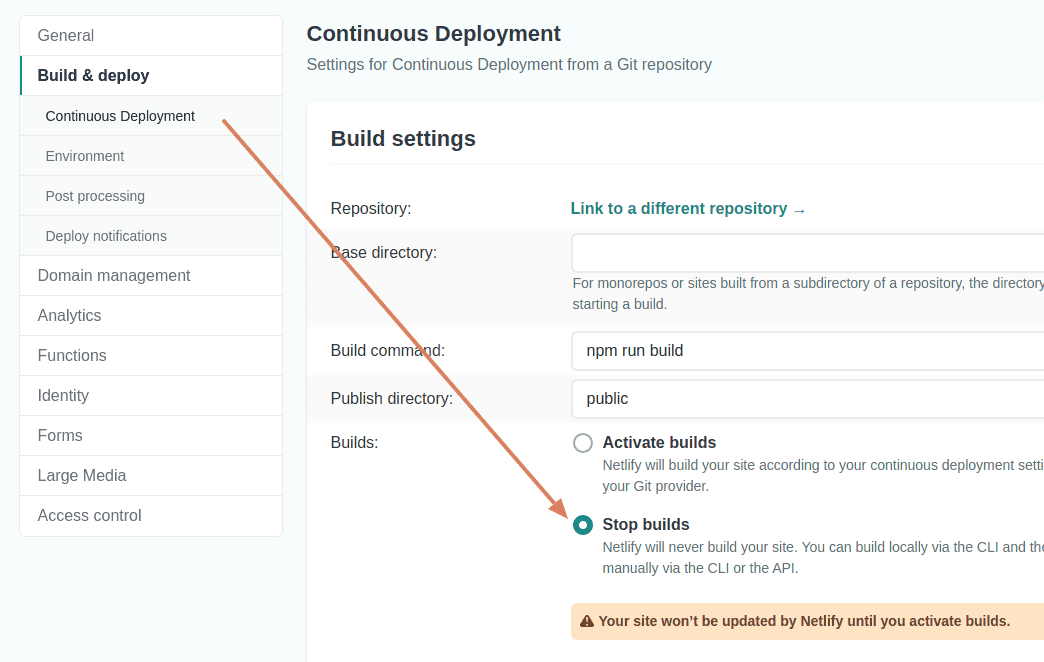Open Access control settings
This screenshot has height=662, width=1044.
pyautogui.click(x=151, y=515)
